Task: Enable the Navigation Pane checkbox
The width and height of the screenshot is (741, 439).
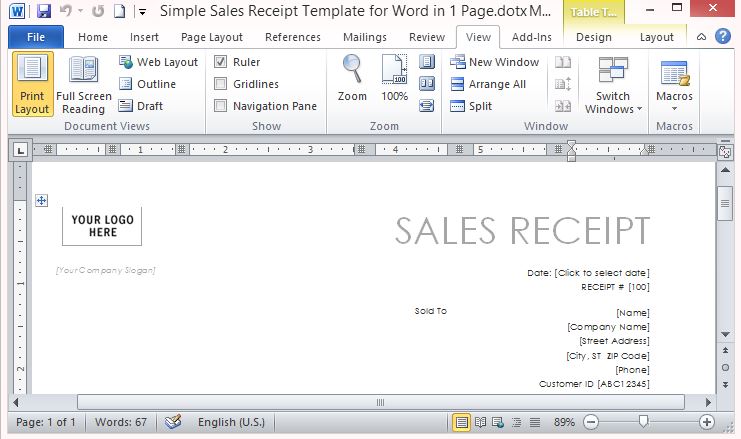Action: point(221,106)
